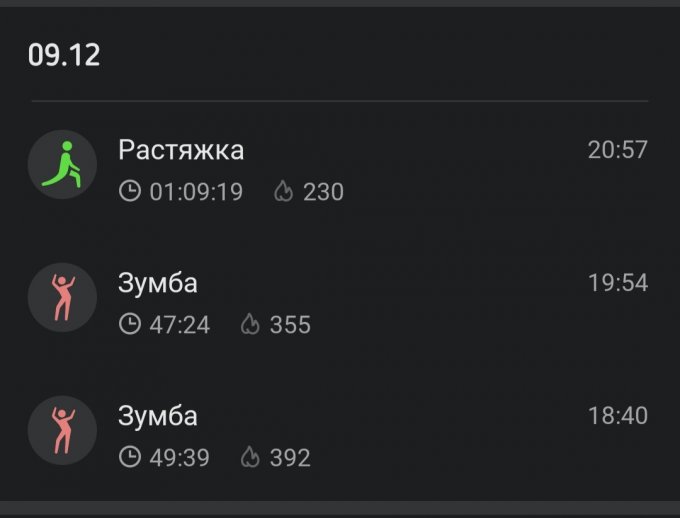Click the flame icon beside 230 calories

coord(284,191)
